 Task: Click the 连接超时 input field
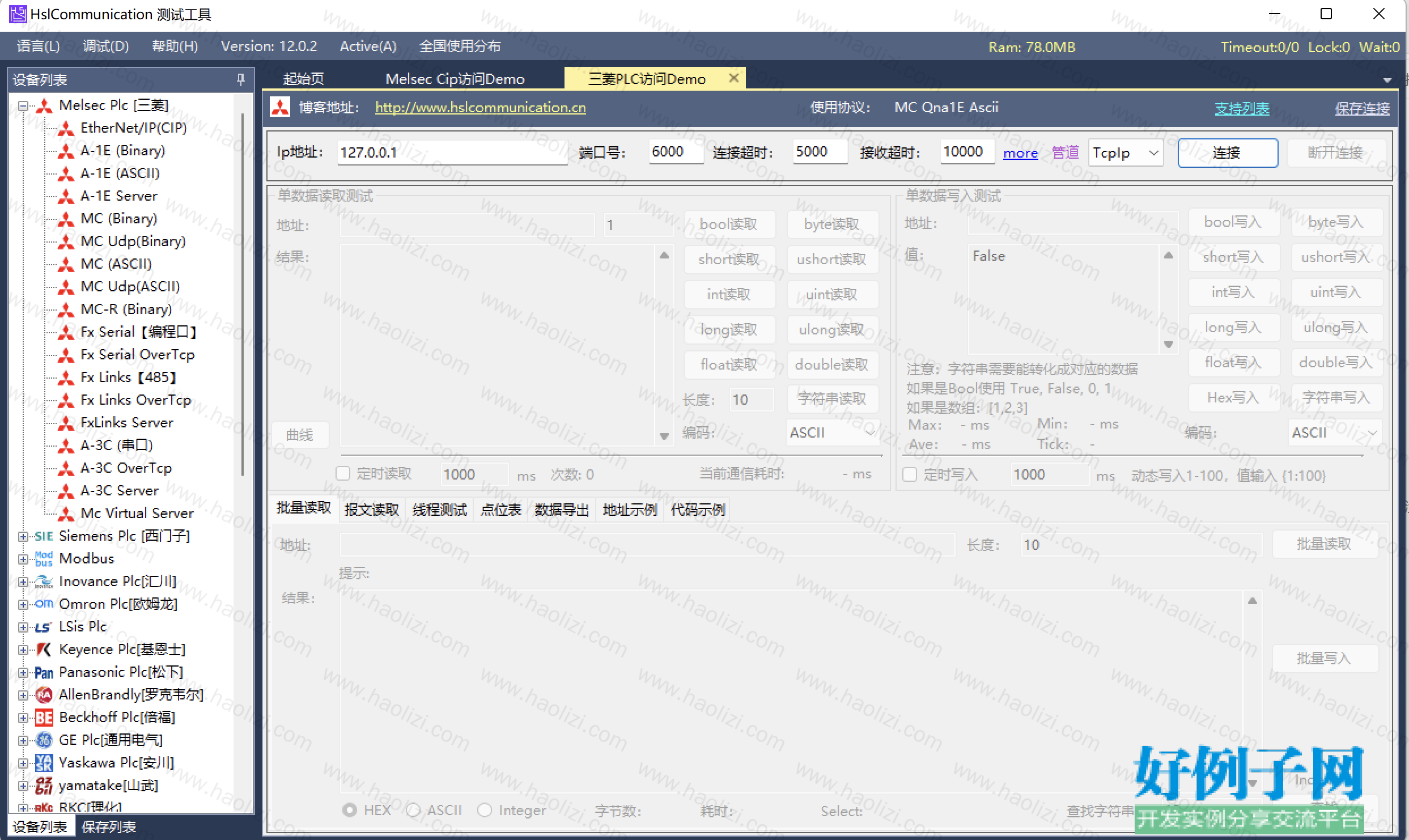pos(820,152)
